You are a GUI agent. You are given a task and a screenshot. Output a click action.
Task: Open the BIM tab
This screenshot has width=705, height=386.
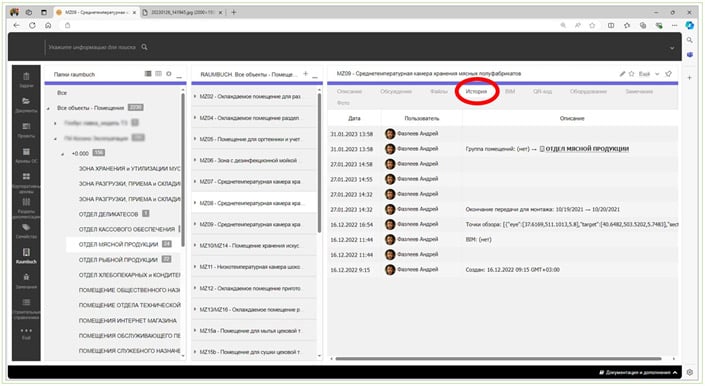click(x=510, y=91)
